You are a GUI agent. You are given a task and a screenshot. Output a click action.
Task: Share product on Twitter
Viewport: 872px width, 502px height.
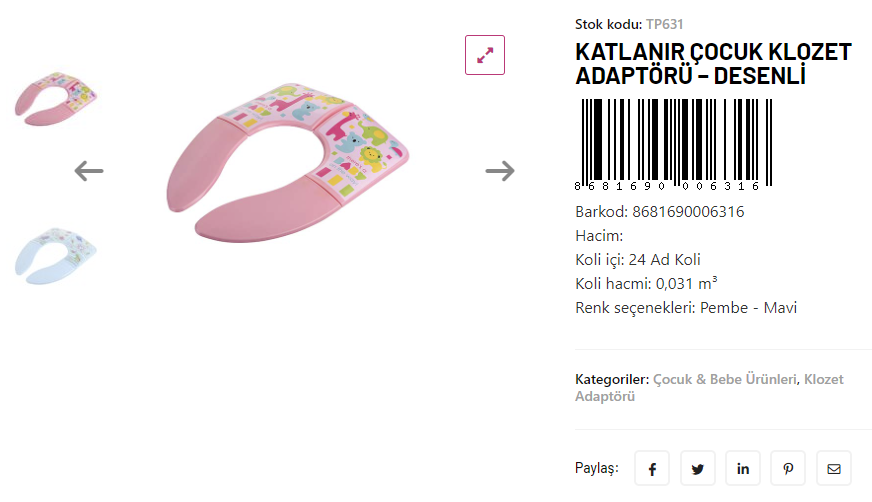pyautogui.click(x=697, y=468)
